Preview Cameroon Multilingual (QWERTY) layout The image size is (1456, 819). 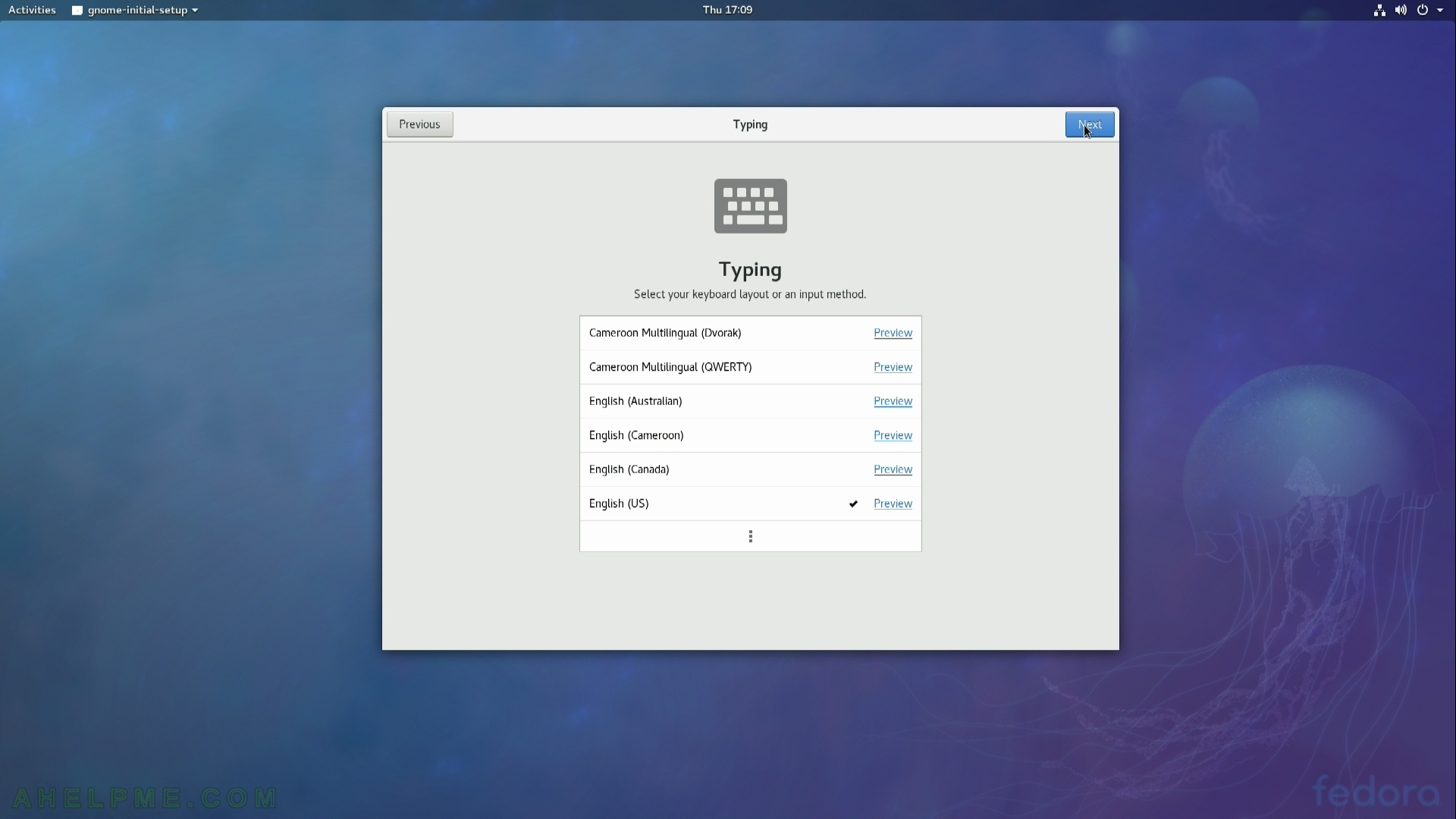(x=893, y=367)
